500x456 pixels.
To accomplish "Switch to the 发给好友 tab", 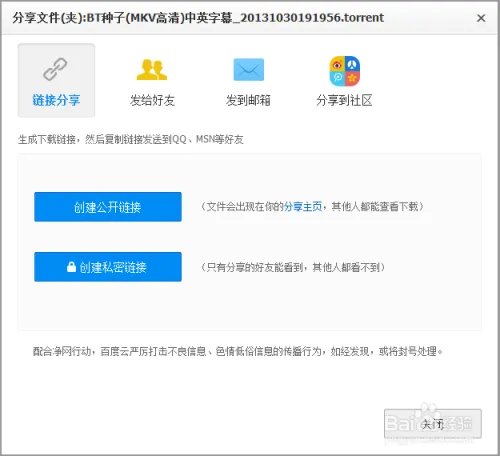I will pyautogui.click(x=152, y=100).
